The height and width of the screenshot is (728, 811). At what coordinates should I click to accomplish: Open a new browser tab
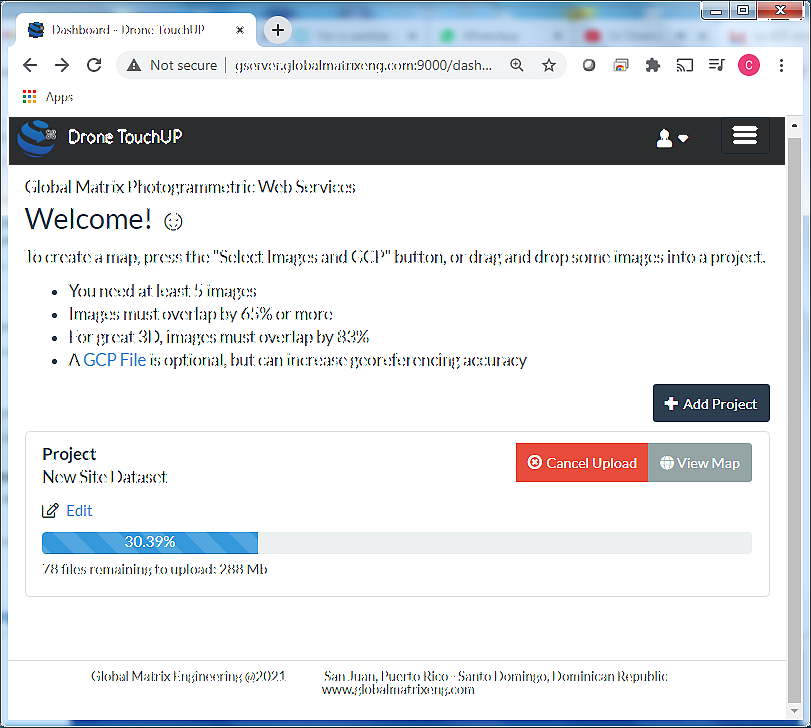tap(278, 30)
